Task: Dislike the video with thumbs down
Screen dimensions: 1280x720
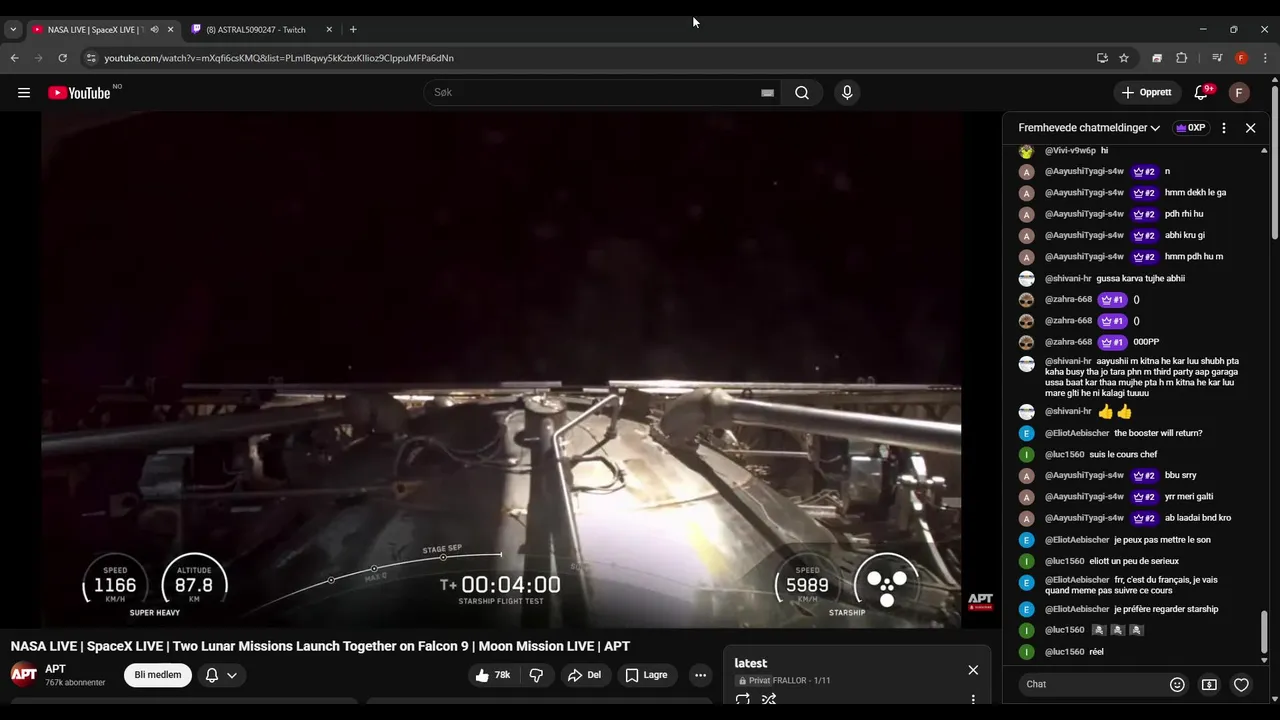Action: click(x=536, y=675)
